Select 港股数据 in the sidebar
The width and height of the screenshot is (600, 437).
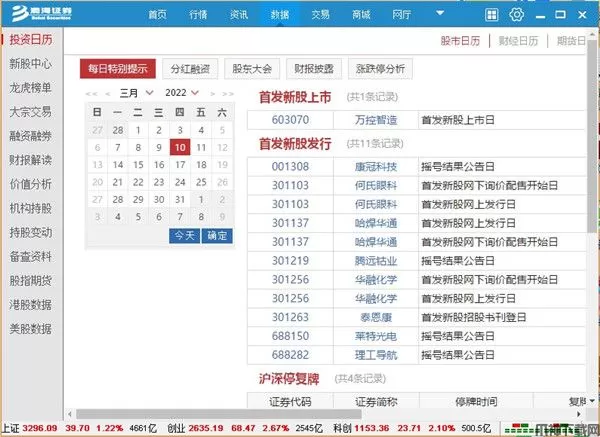[x=31, y=305]
